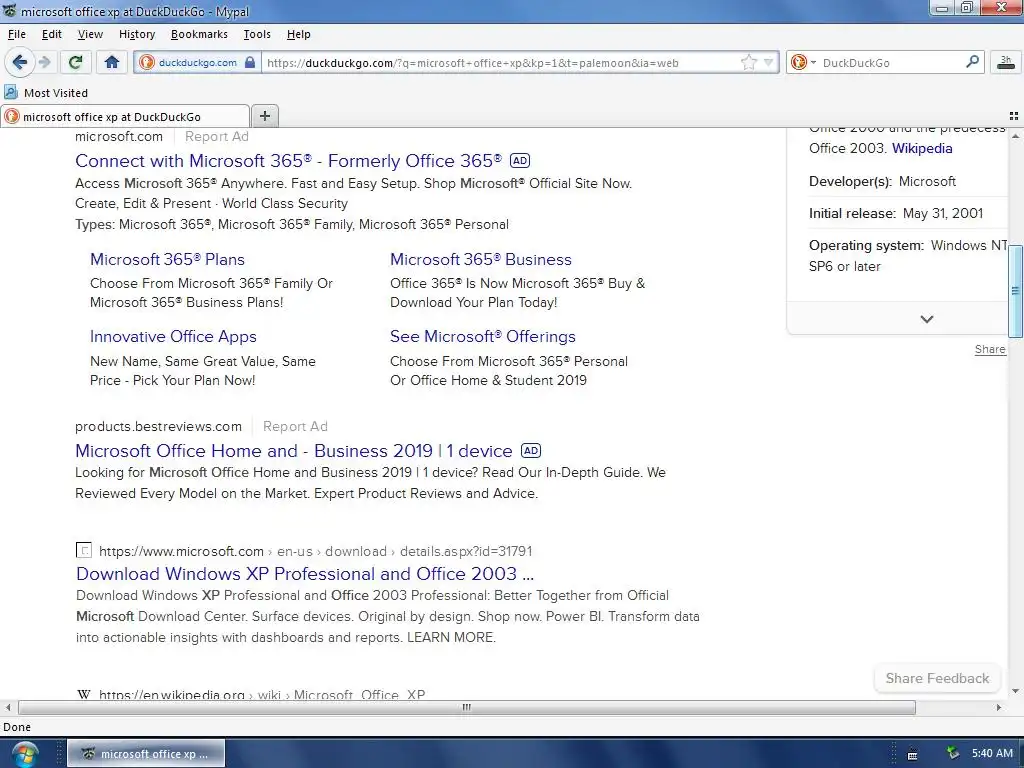
Task: Open the downloads button in toolbar
Action: tap(1006, 62)
